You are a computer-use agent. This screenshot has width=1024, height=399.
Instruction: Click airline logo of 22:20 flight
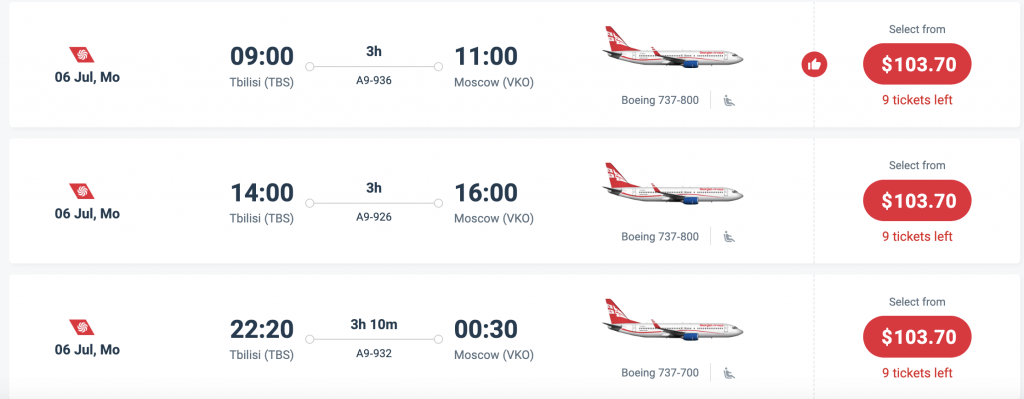click(82, 327)
